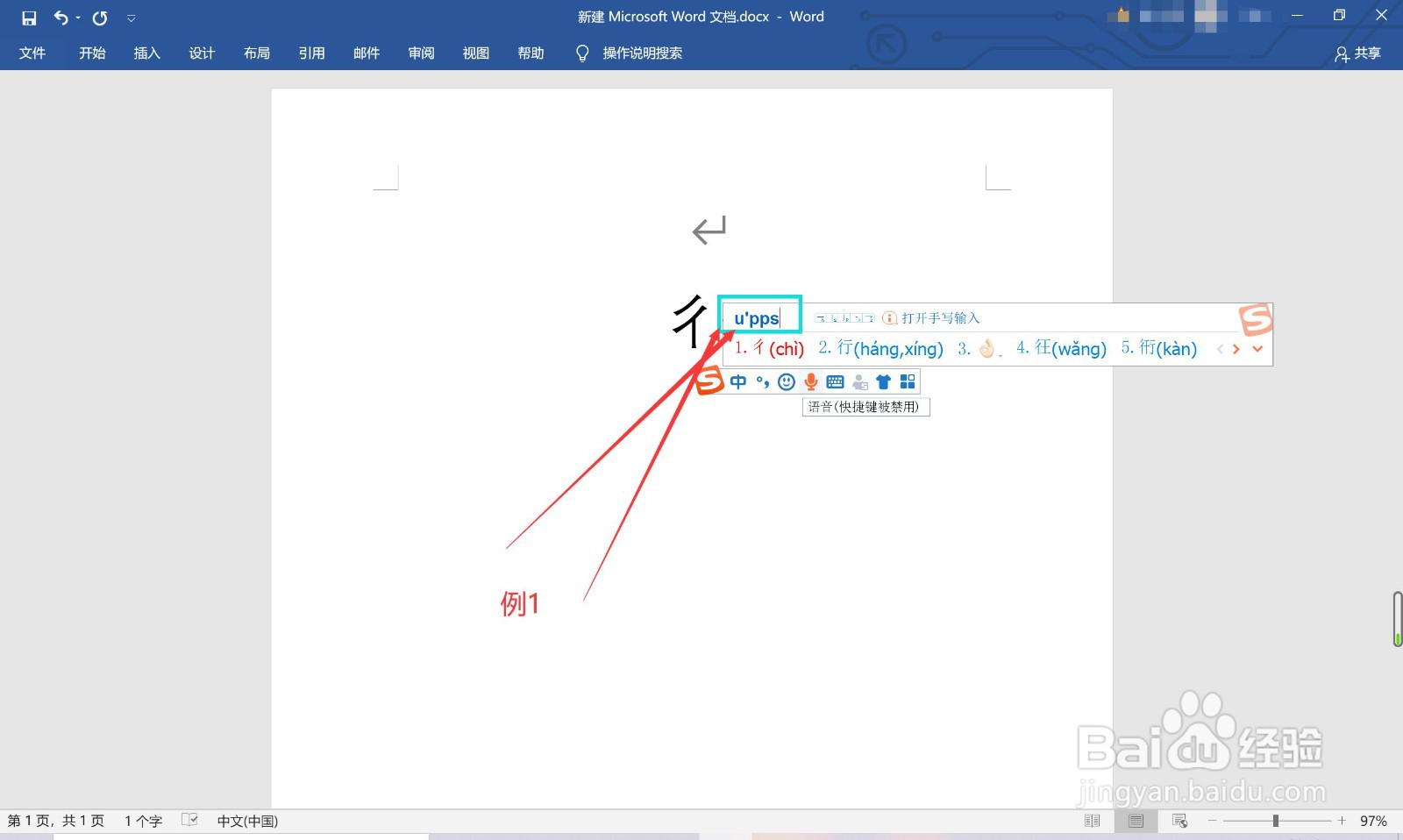
Task: Switch to the 插入 ribbon tab
Action: tap(146, 53)
